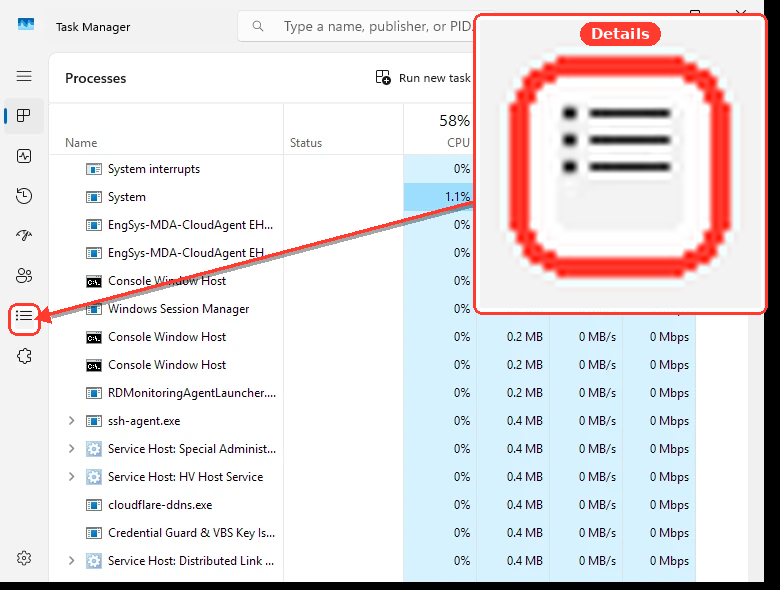Click the Task Manager app icon
780x590 pixels.
[26, 24]
